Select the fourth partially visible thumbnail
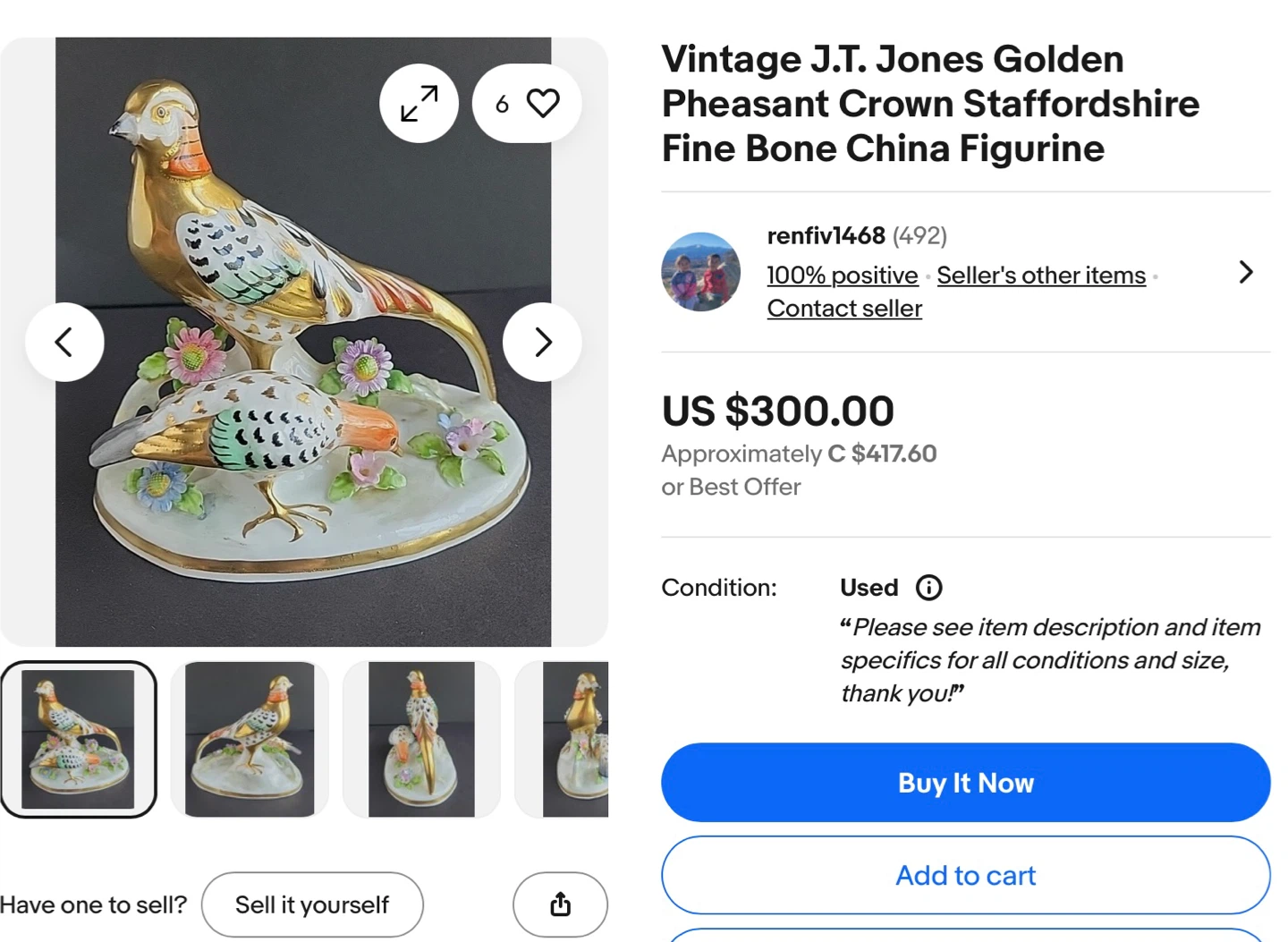 pos(575,739)
